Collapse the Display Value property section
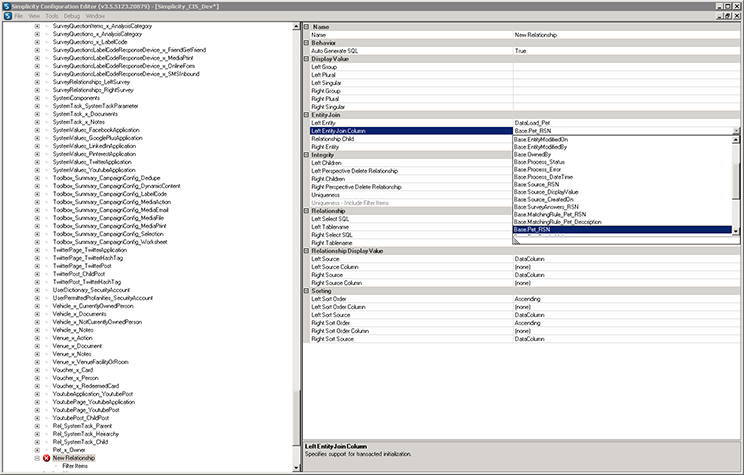The image size is (744, 475). (307, 59)
